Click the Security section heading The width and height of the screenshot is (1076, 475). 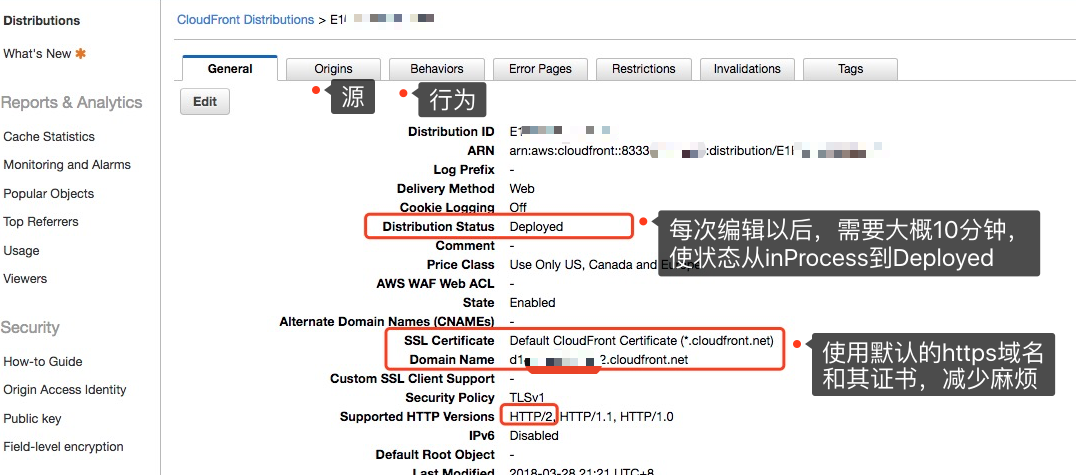click(30, 327)
